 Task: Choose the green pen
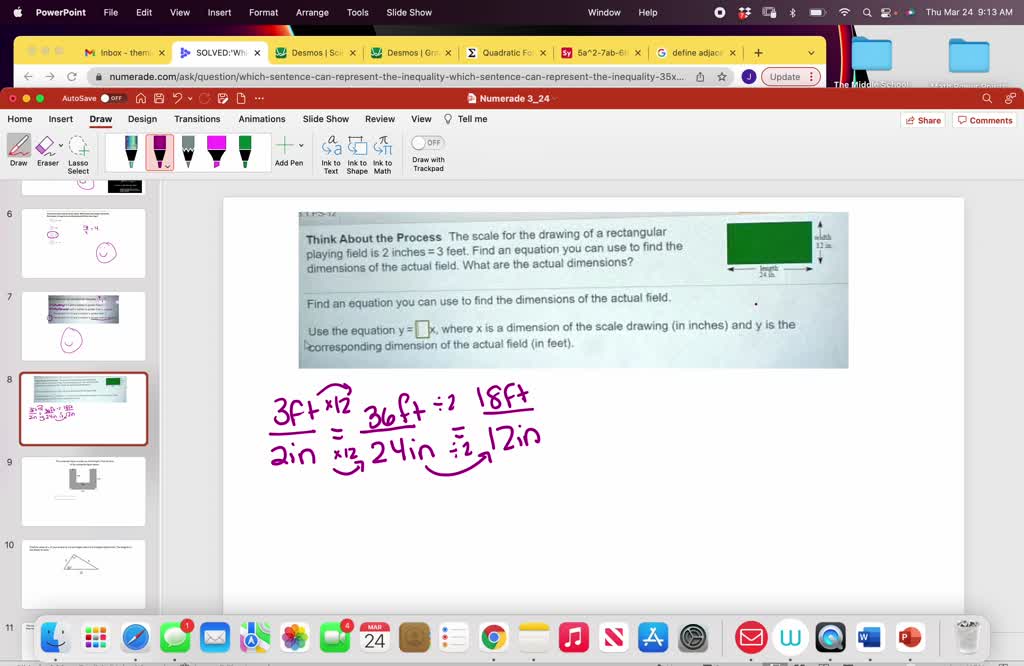coord(245,151)
